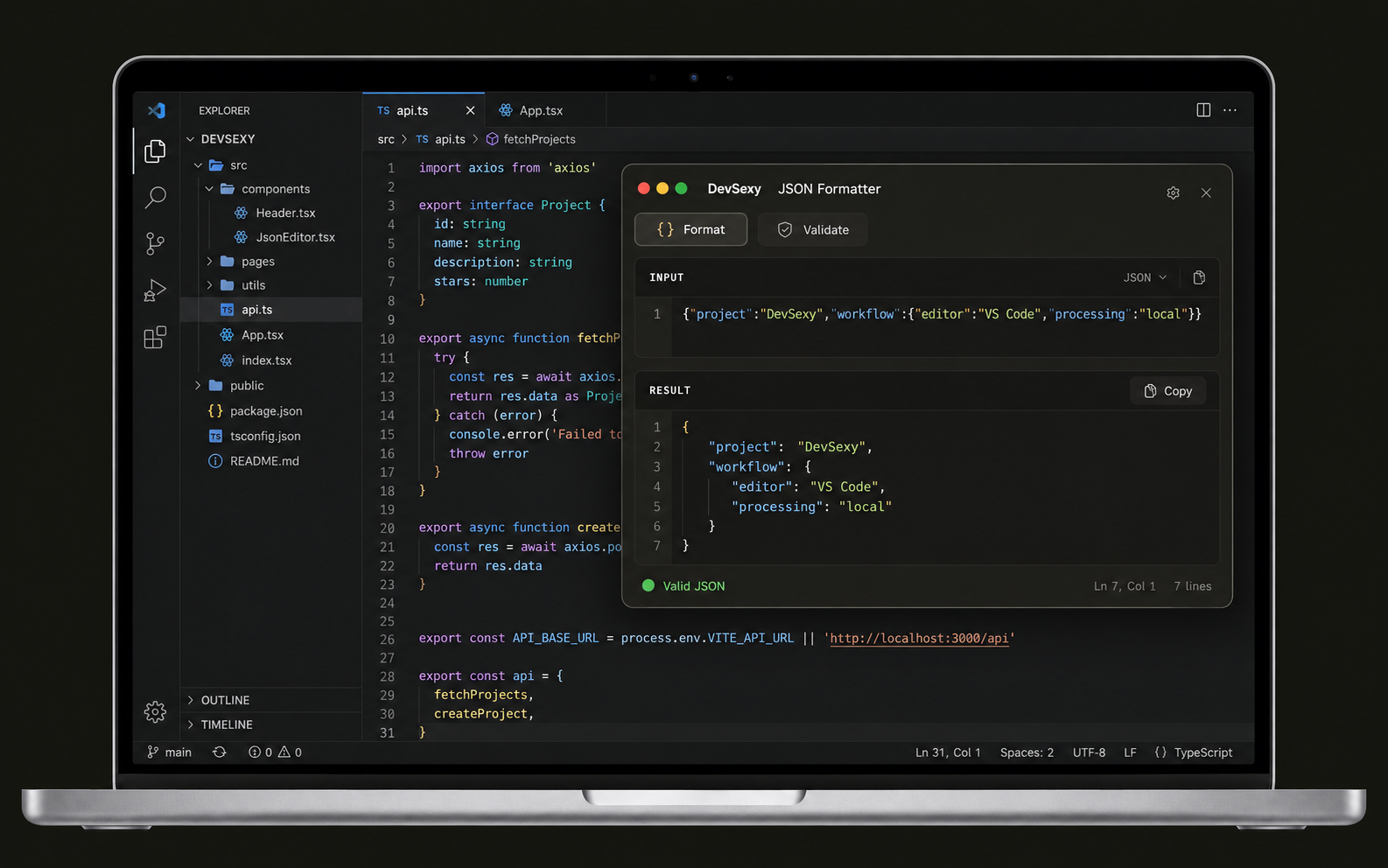Open the Manage gear in activity bar

coord(155,711)
